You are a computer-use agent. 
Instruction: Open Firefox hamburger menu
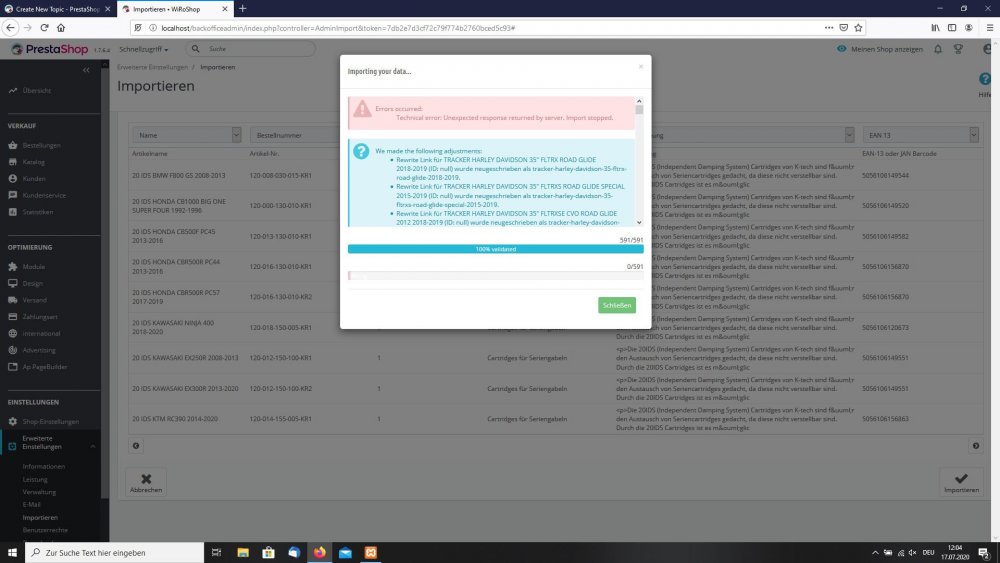[990, 27]
